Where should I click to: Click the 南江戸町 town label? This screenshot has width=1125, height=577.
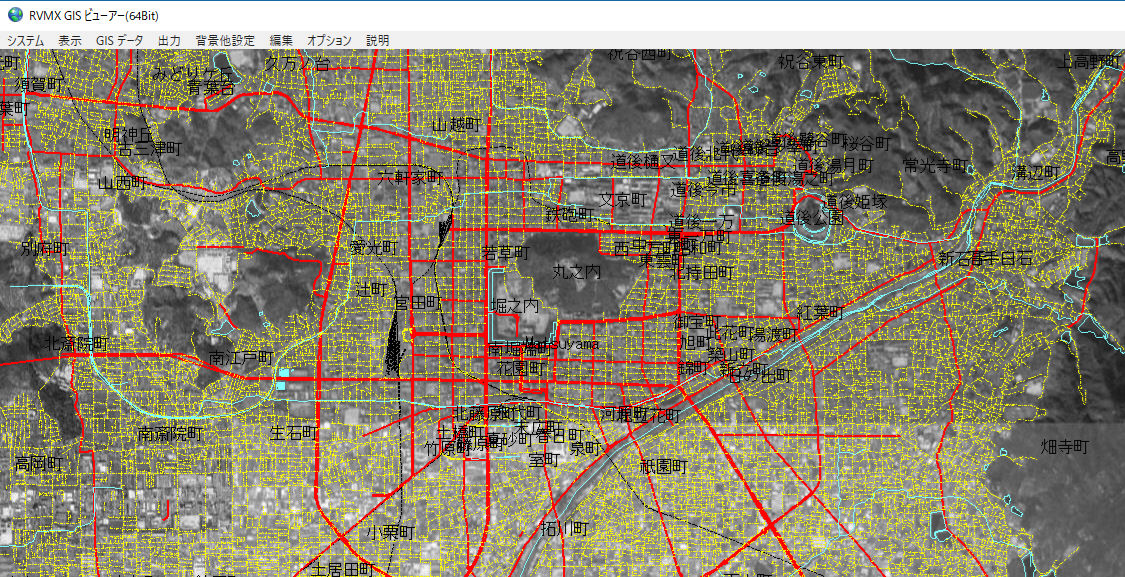pos(241,357)
